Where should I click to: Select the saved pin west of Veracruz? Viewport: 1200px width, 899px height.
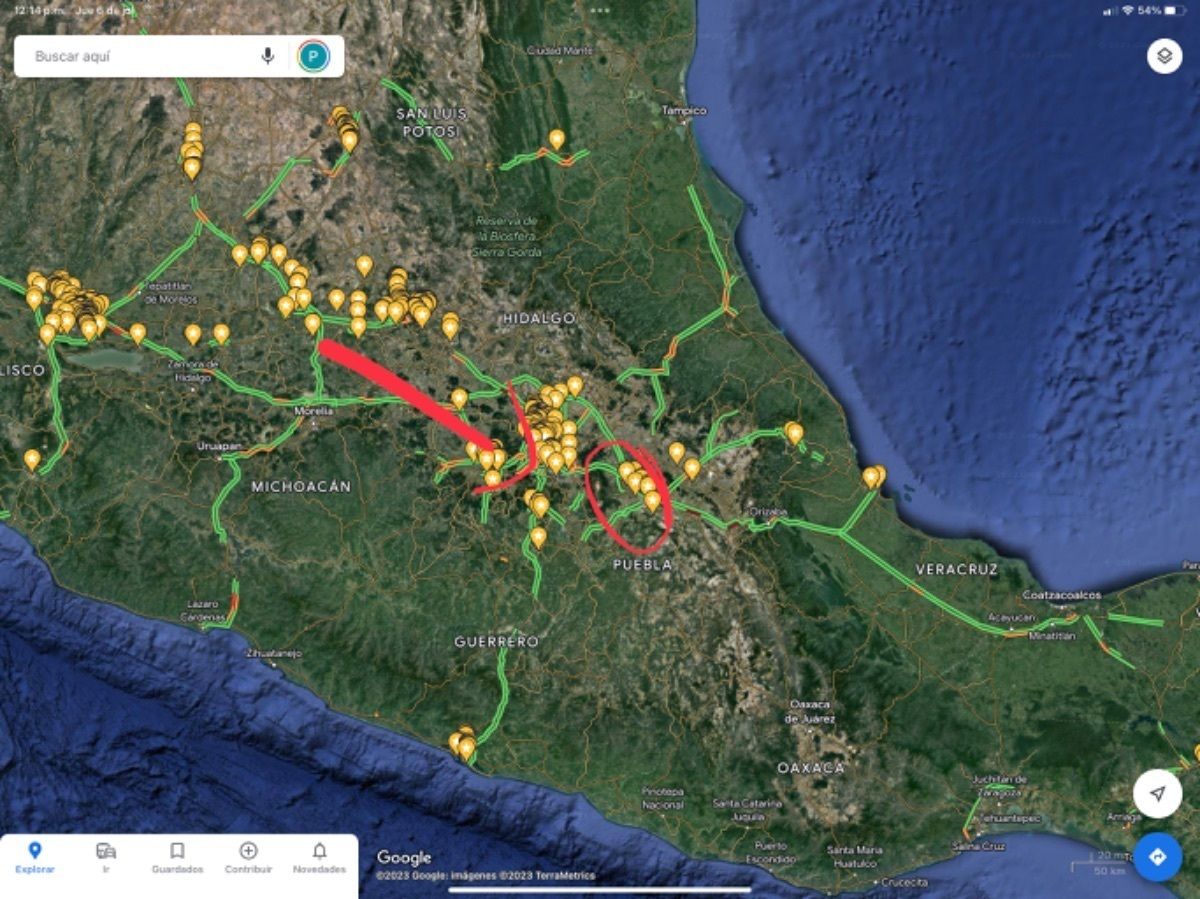[794, 432]
